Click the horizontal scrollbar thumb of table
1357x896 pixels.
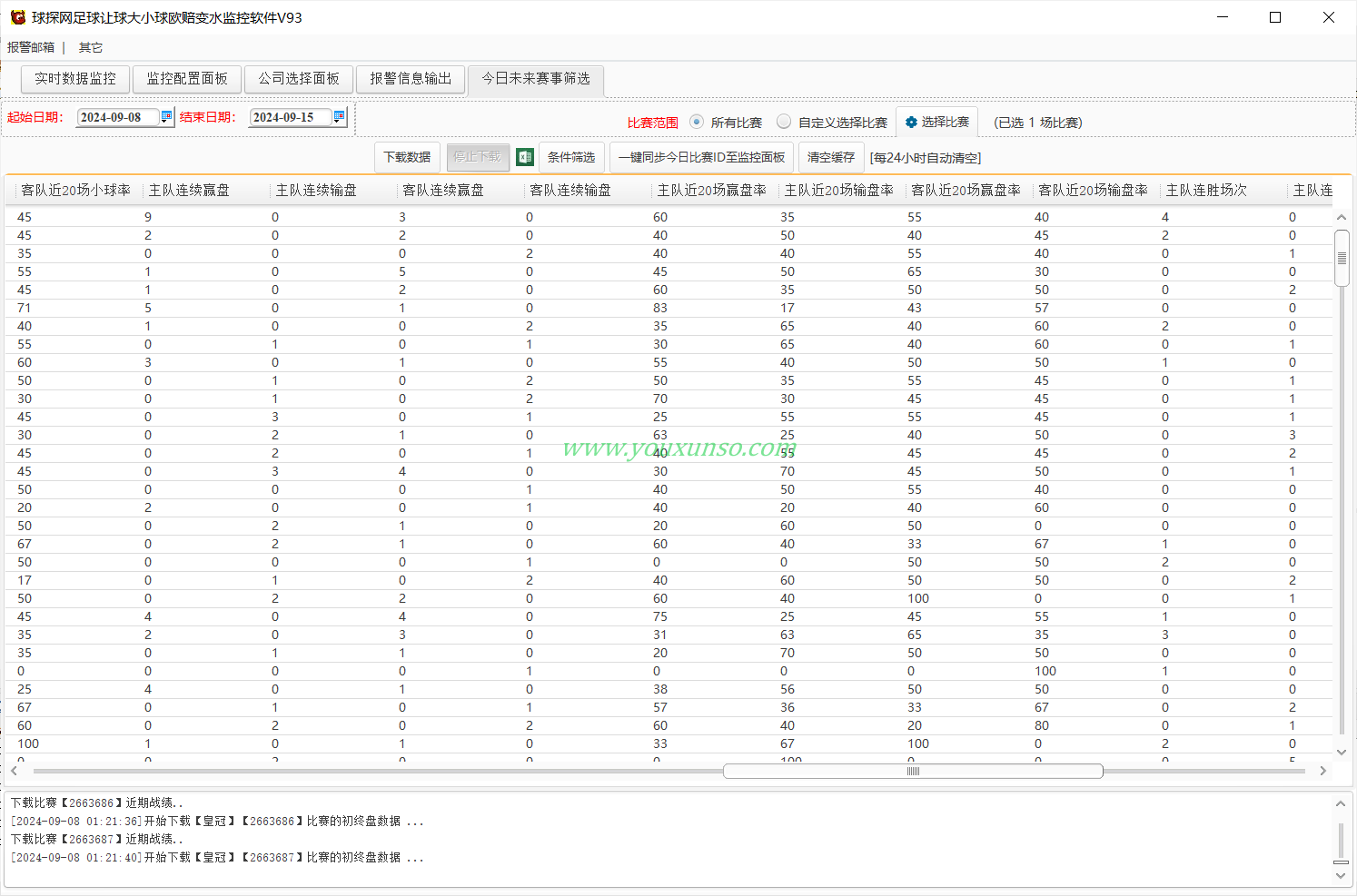pos(913,771)
